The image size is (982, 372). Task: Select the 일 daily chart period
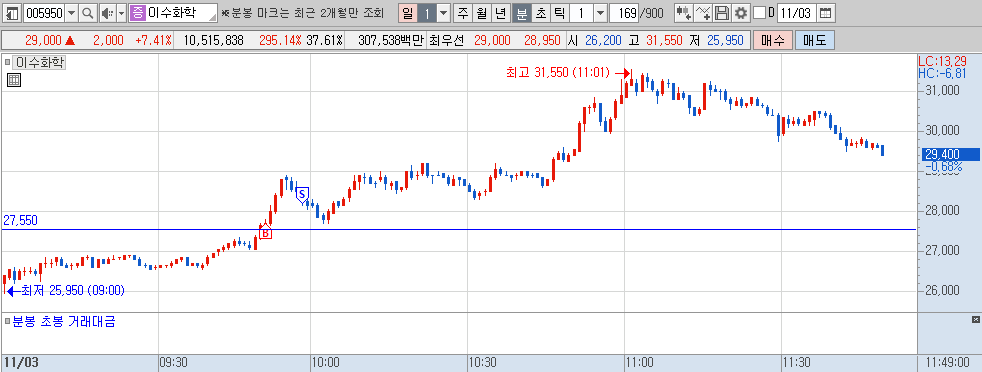407,13
